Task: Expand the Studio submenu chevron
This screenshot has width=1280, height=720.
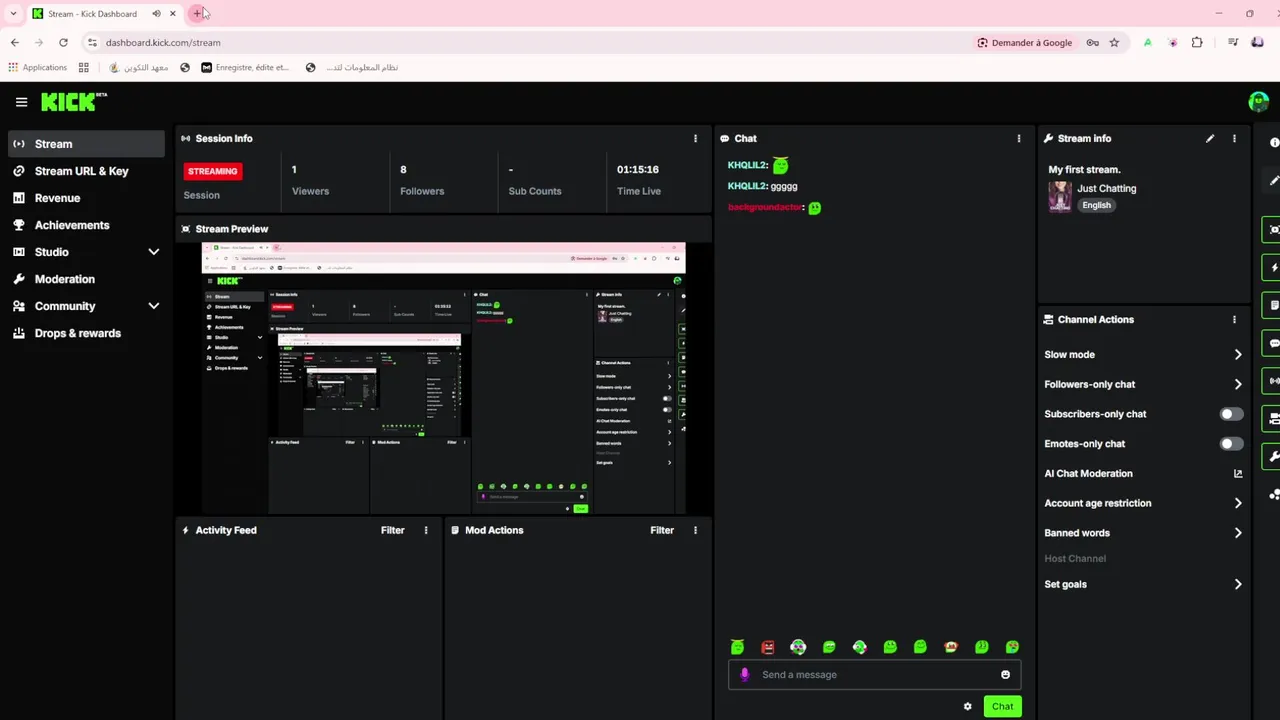Action: pyautogui.click(x=153, y=252)
